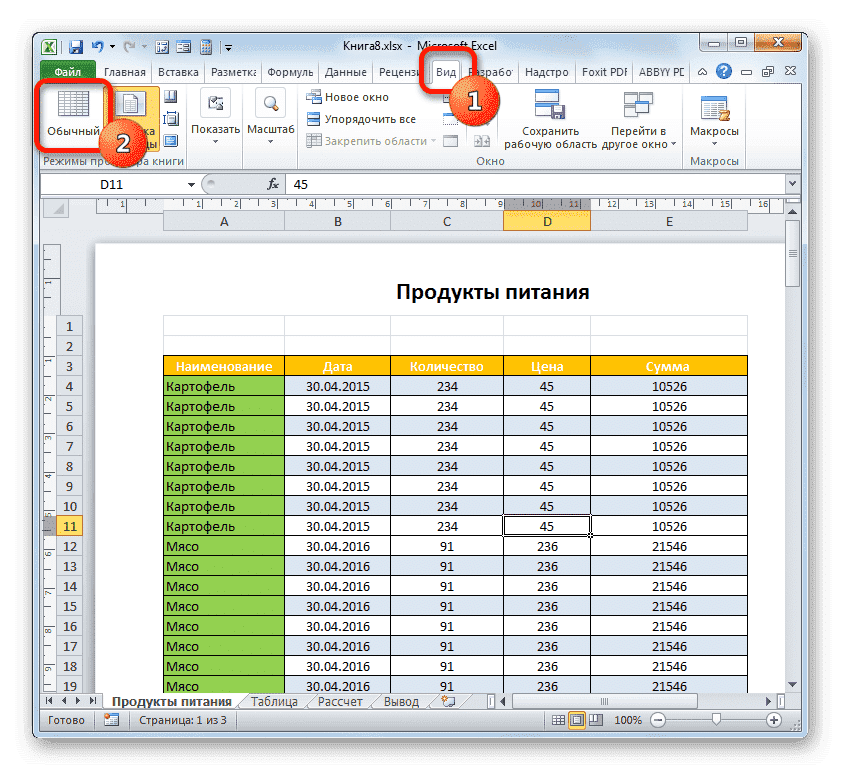Click the Undo arrow icon
This screenshot has width=841, height=771.
[98, 46]
